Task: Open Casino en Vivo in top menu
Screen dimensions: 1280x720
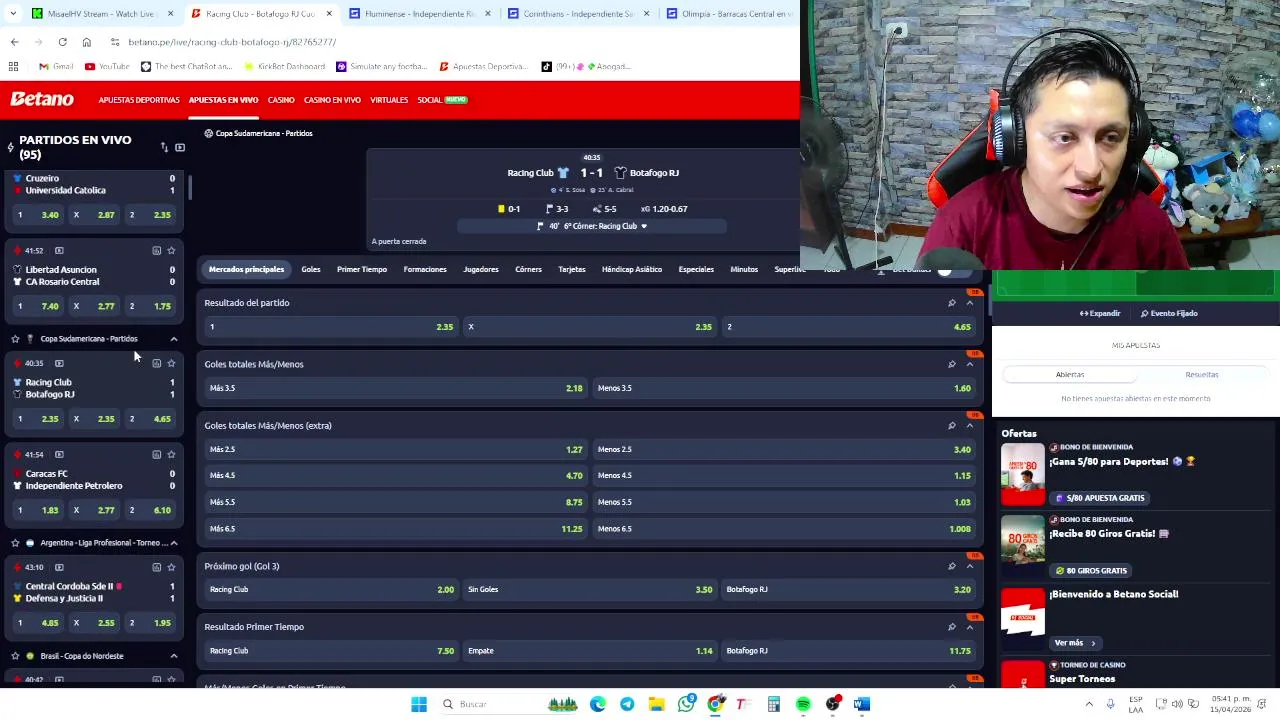Action: (x=332, y=100)
